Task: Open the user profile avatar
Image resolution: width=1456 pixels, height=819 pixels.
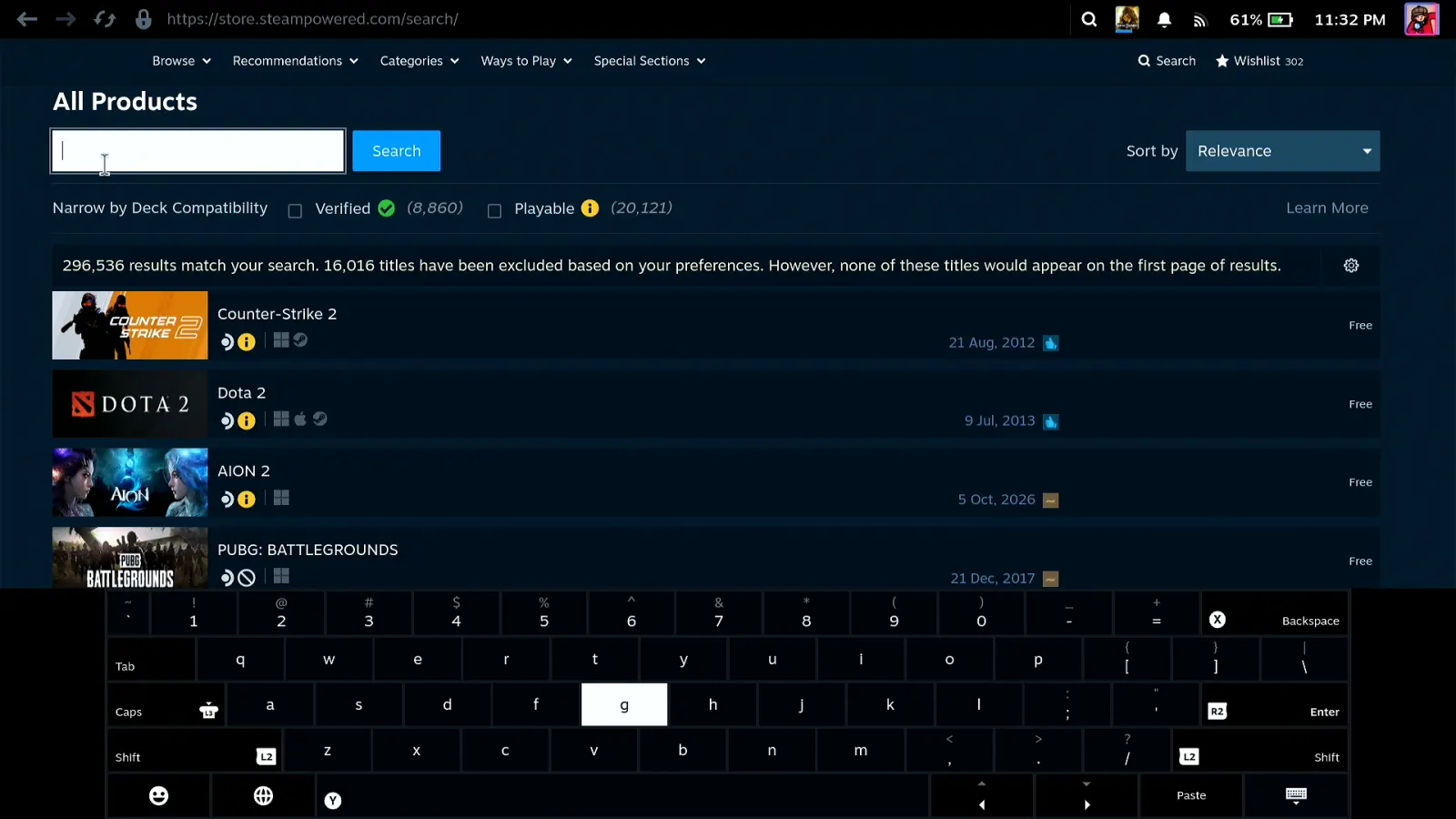Action: click(x=1421, y=19)
